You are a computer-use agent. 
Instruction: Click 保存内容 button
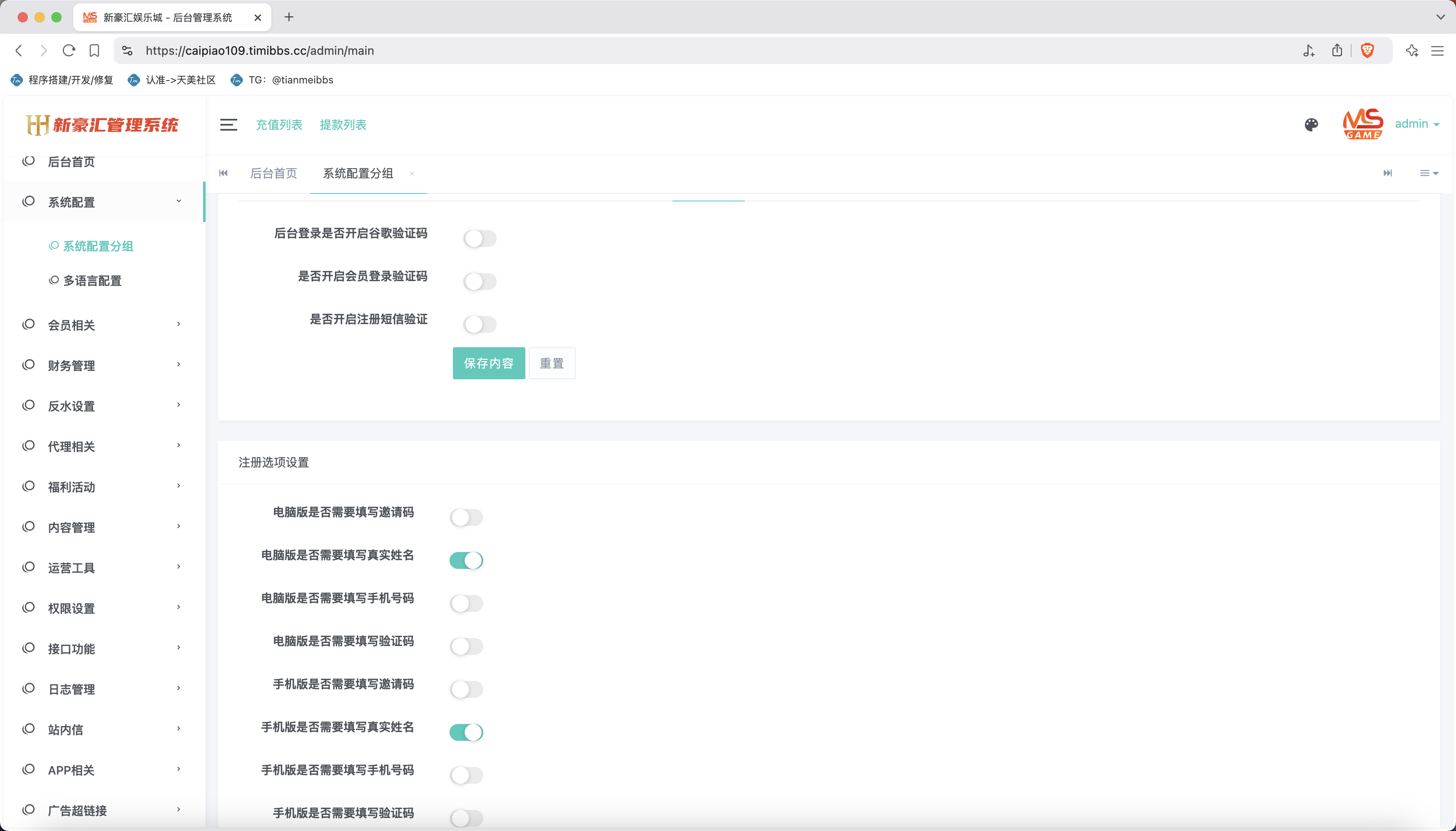pos(488,364)
